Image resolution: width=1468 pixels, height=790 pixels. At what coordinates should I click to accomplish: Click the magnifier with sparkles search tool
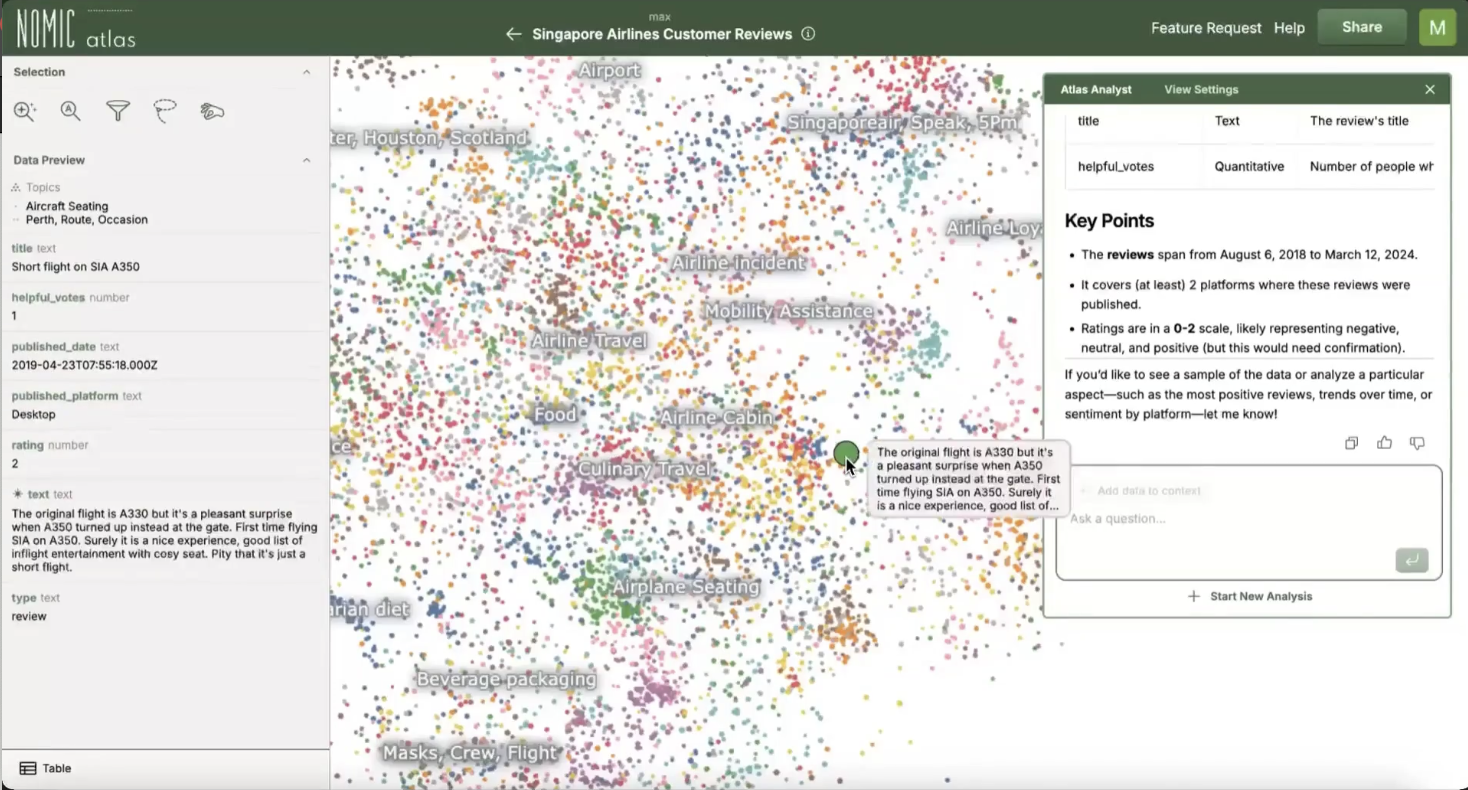pyautogui.click(x=25, y=111)
